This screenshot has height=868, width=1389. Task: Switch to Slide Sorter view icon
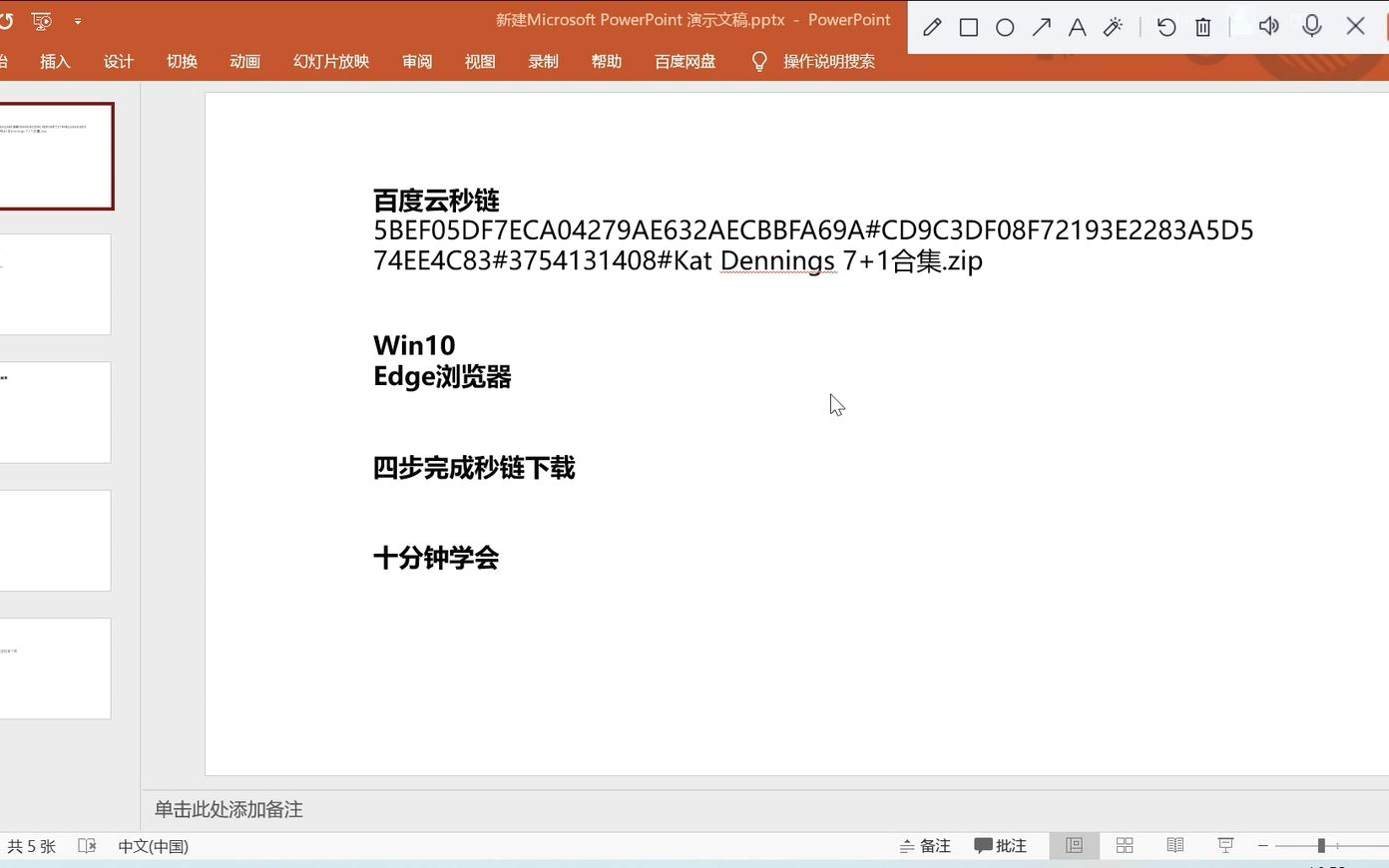(1125, 846)
